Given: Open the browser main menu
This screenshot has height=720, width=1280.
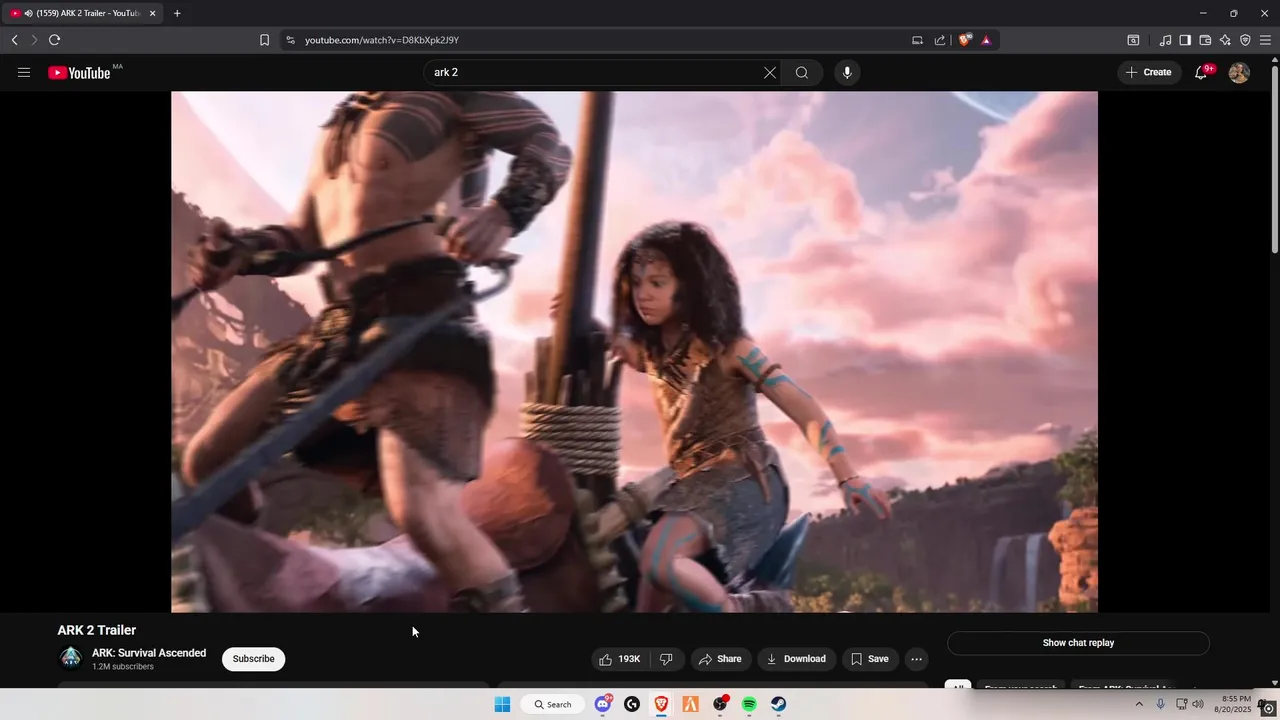Looking at the screenshot, I should click(x=1265, y=40).
